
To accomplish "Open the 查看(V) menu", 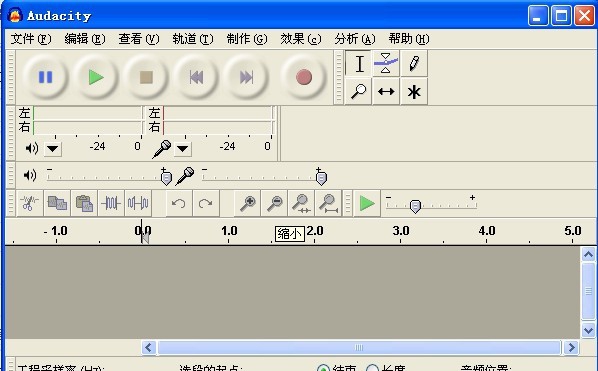I will pos(139,39).
